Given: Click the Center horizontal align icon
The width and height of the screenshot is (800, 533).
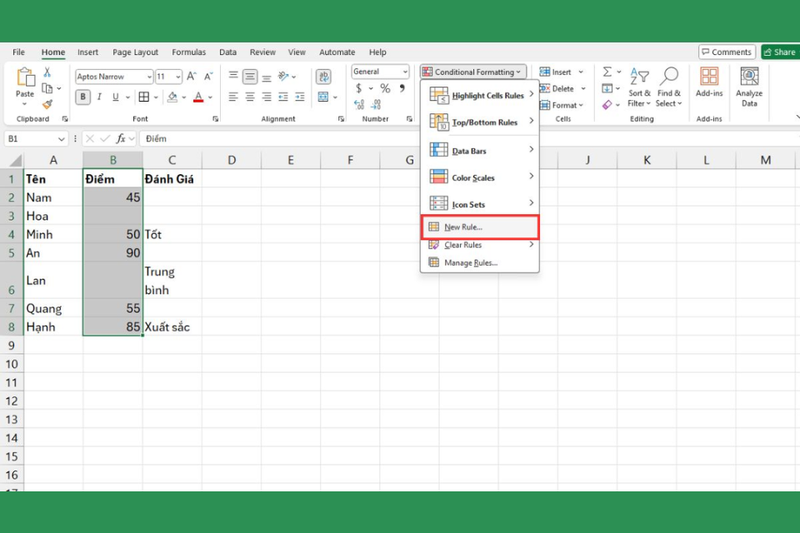Looking at the screenshot, I should click(249, 97).
